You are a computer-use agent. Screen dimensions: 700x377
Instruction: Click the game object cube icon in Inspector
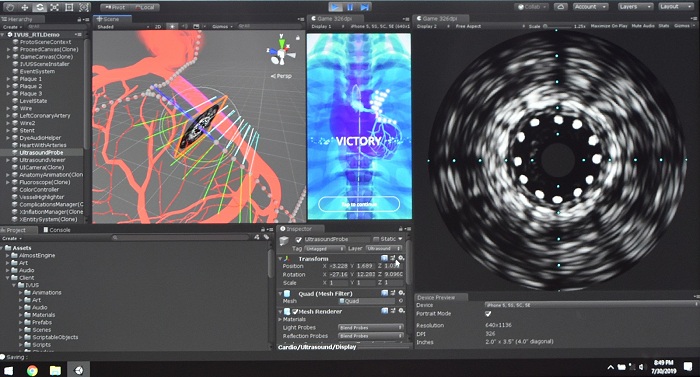click(x=284, y=242)
